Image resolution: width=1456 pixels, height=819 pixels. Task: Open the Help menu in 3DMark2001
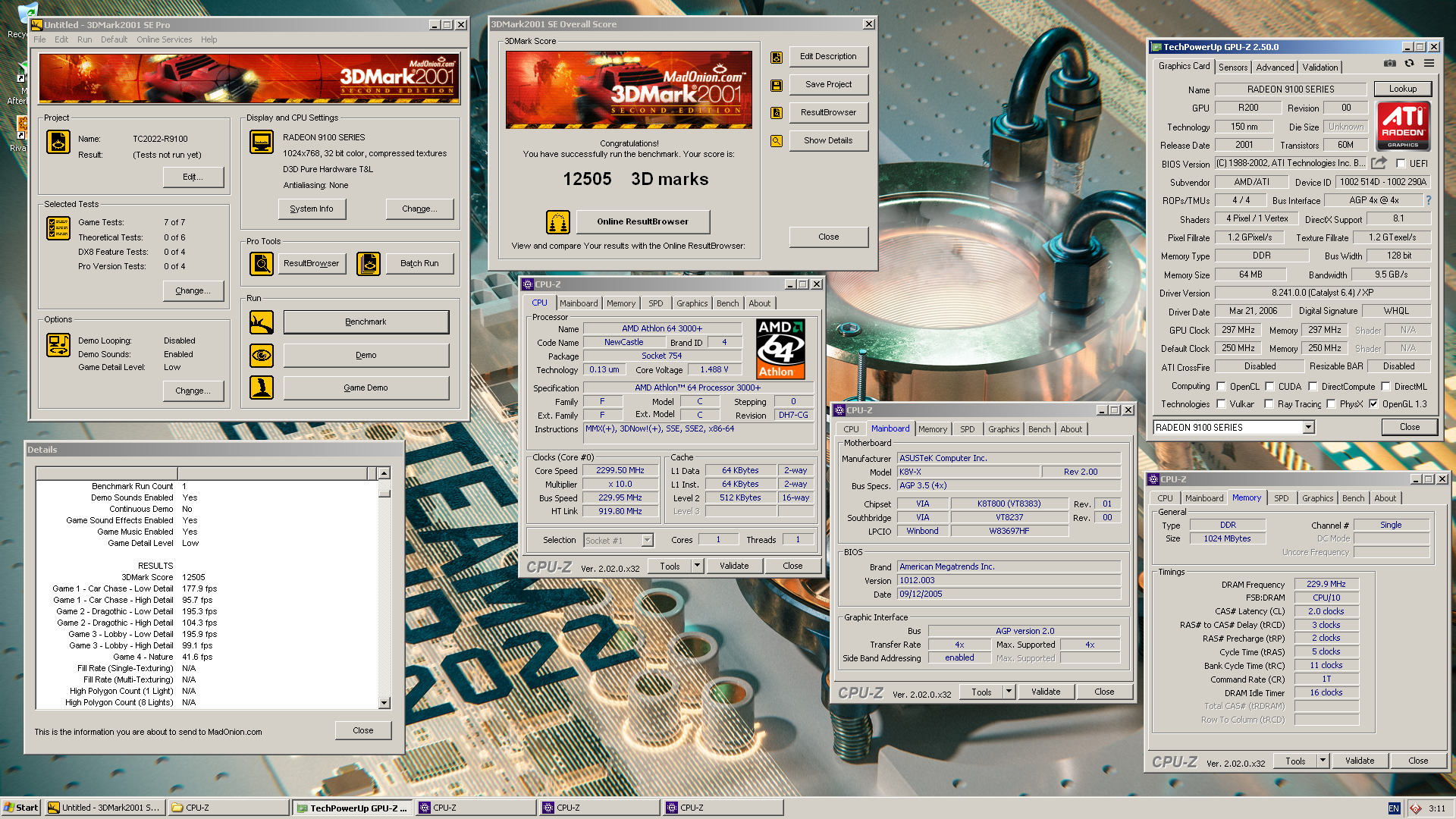[x=209, y=39]
